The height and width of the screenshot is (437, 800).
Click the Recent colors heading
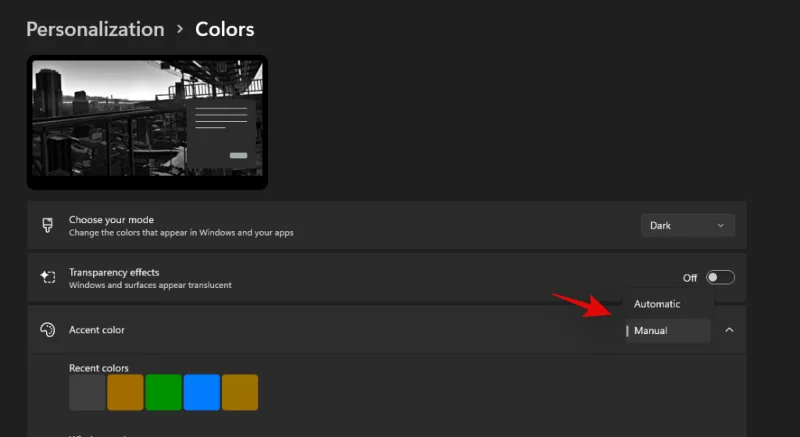click(x=98, y=368)
